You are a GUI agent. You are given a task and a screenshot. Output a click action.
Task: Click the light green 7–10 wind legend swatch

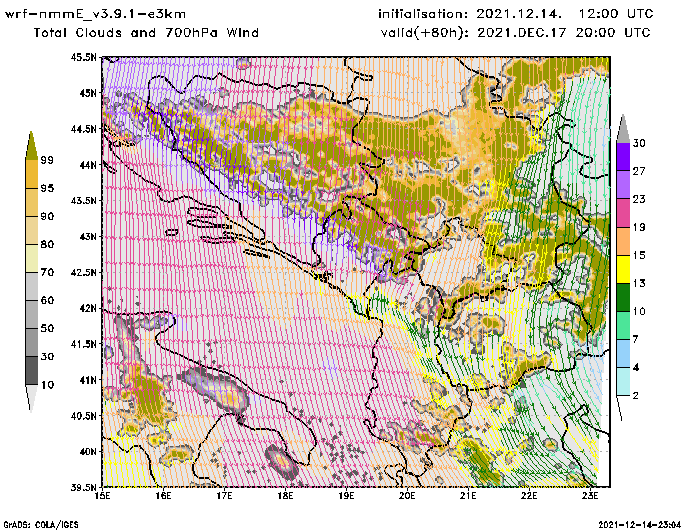(623, 325)
